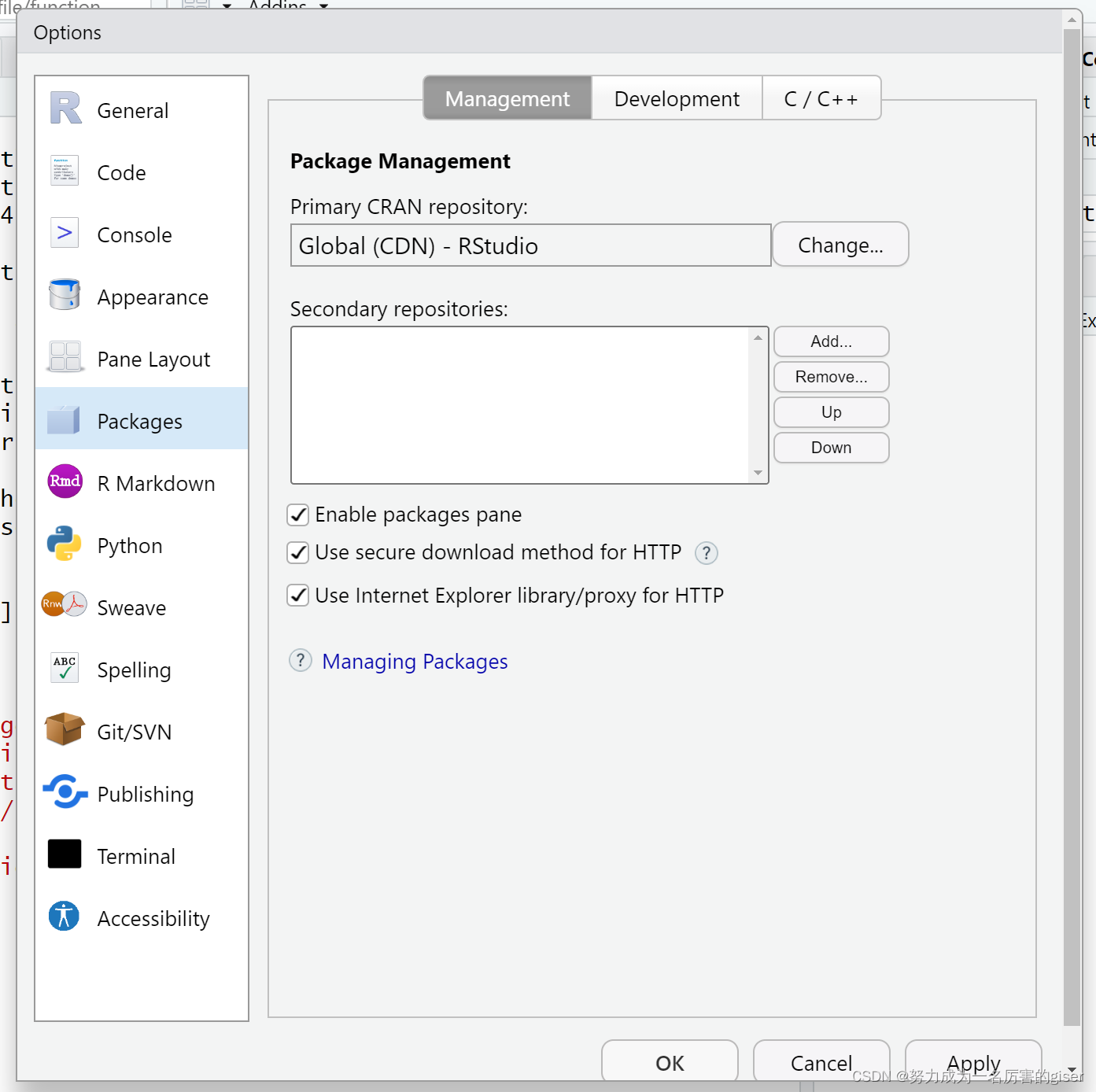Select the Accessibility label
1096x1092 pixels.
coord(153,919)
